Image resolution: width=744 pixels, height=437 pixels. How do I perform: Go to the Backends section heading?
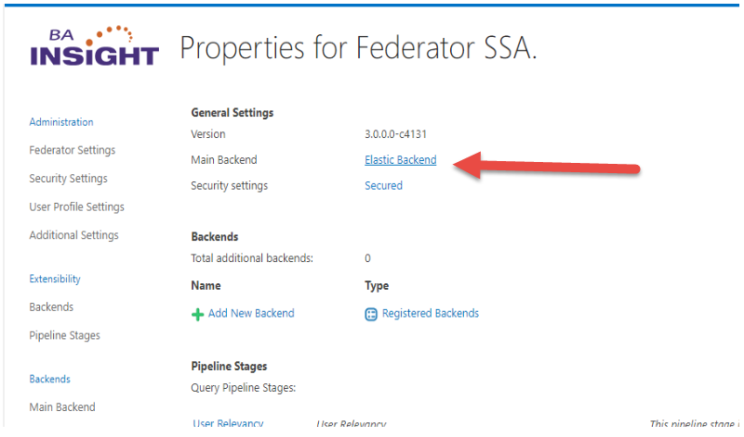(50, 379)
